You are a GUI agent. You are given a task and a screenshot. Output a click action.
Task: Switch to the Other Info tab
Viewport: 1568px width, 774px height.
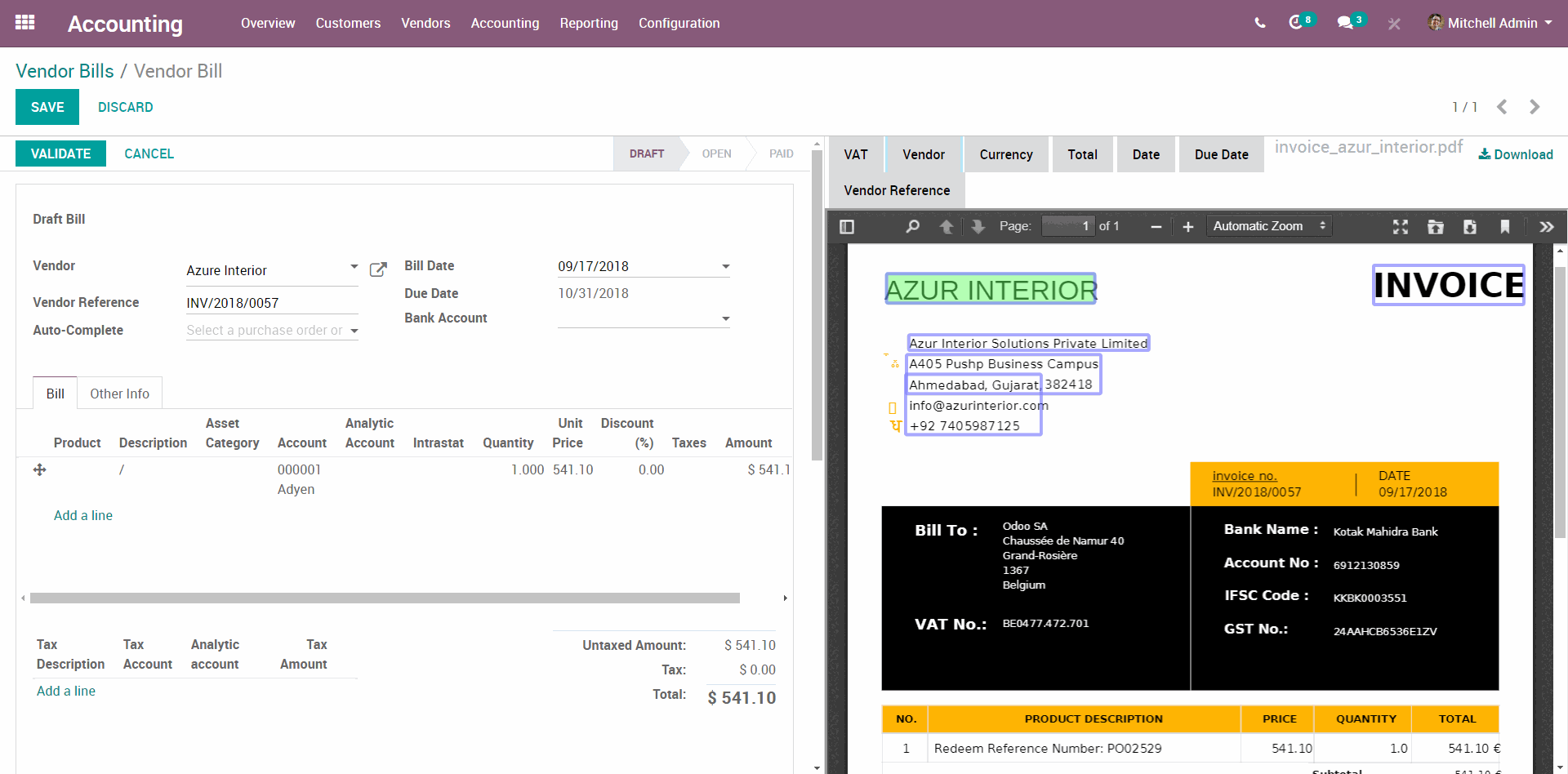[119, 394]
